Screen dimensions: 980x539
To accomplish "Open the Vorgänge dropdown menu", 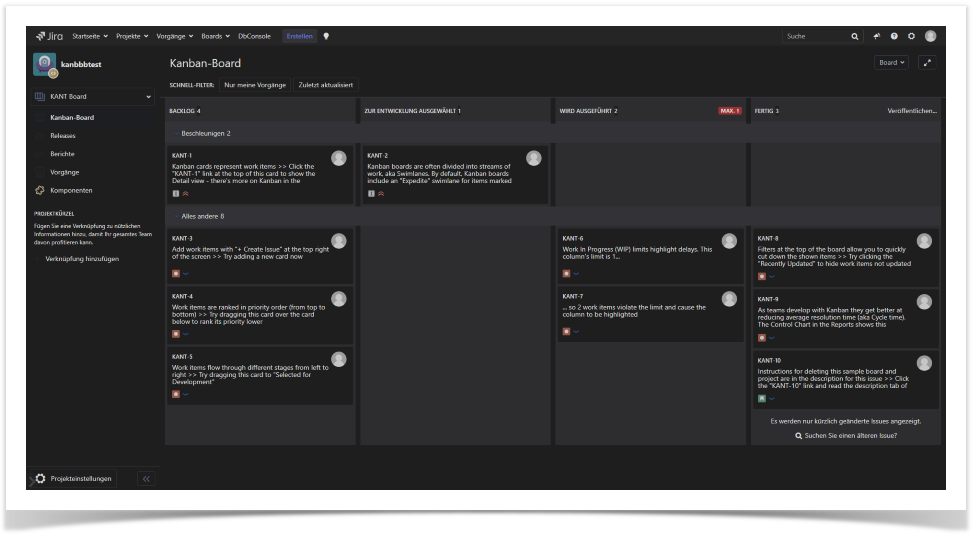I will point(174,36).
